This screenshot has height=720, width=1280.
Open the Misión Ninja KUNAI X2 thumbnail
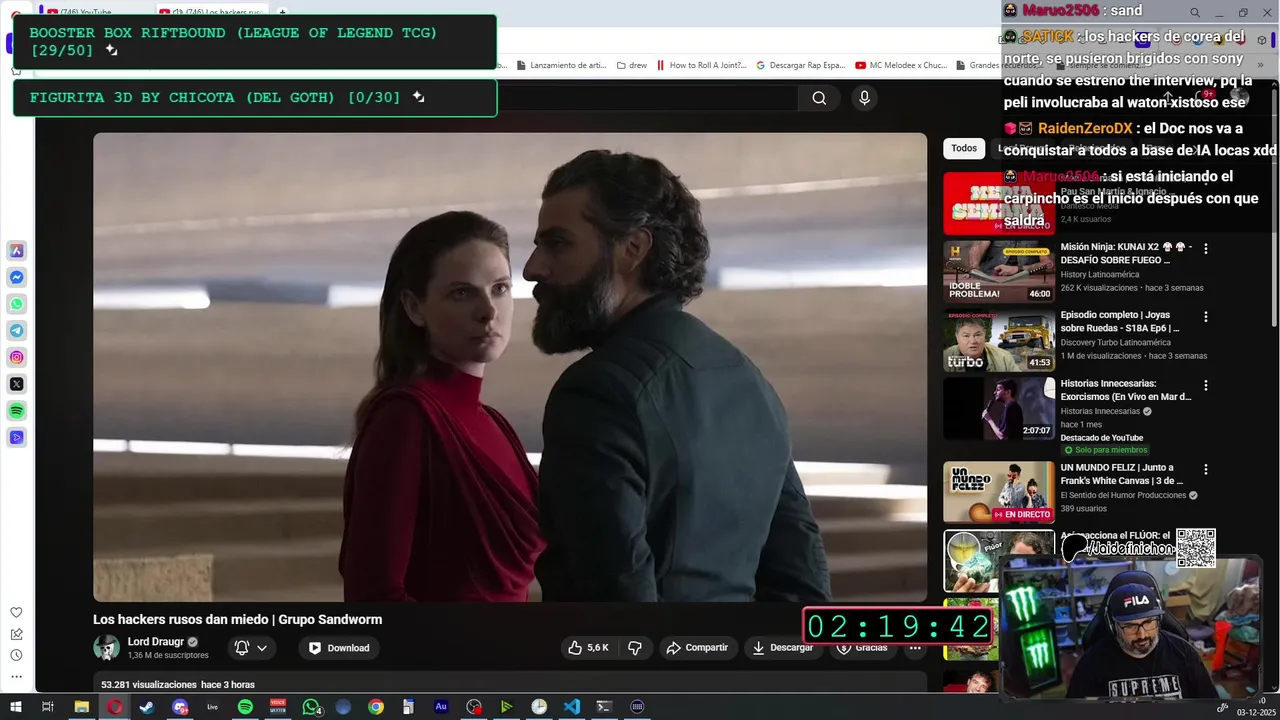click(999, 271)
